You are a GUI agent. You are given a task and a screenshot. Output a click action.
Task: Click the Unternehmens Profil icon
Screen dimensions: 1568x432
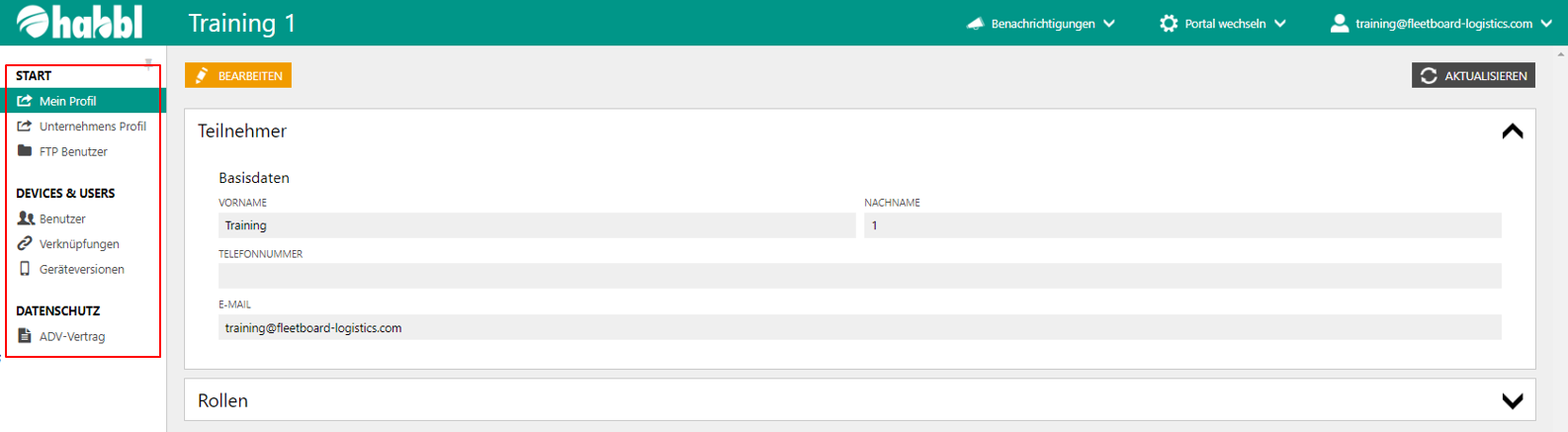(25, 127)
